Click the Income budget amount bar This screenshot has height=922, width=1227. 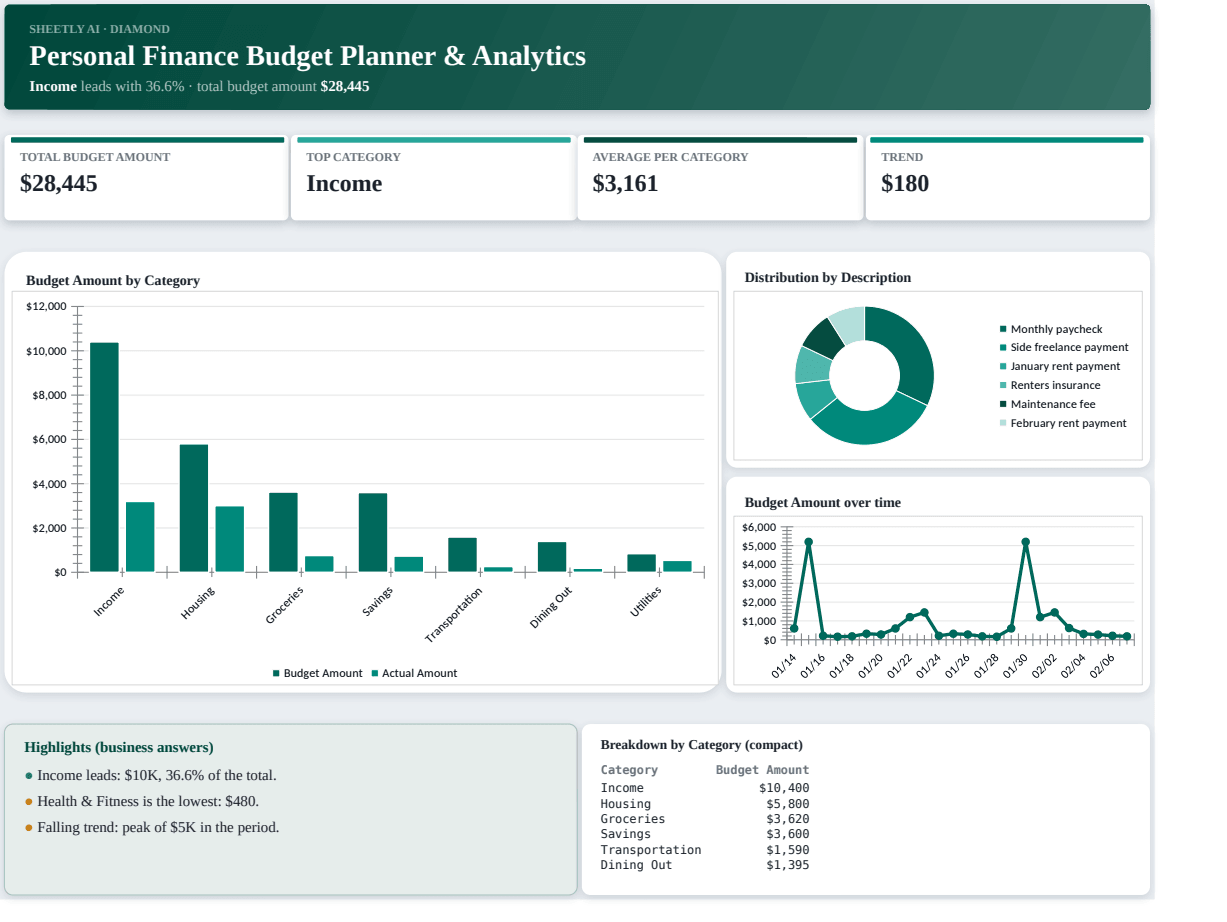coord(104,457)
